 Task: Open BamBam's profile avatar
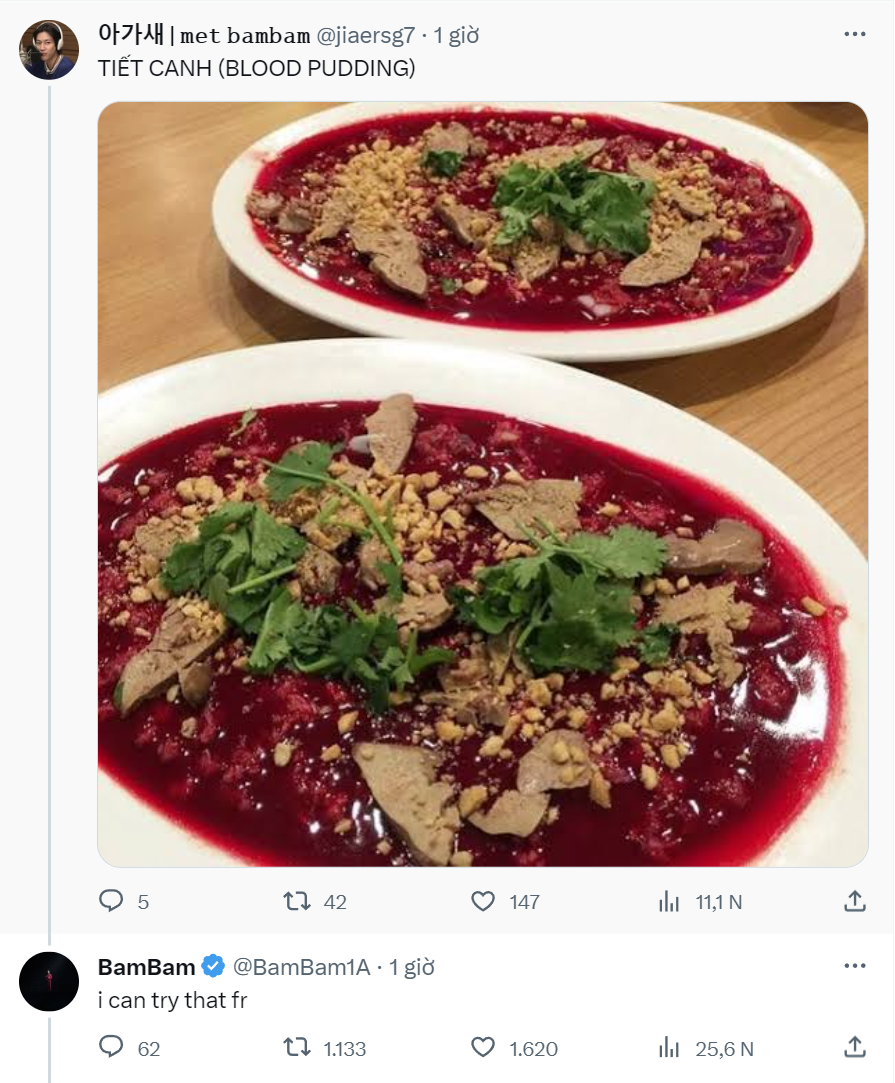click(x=49, y=981)
